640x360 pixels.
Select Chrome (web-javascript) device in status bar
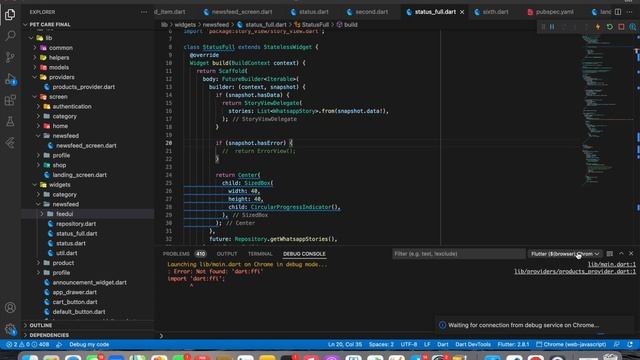(x=571, y=344)
